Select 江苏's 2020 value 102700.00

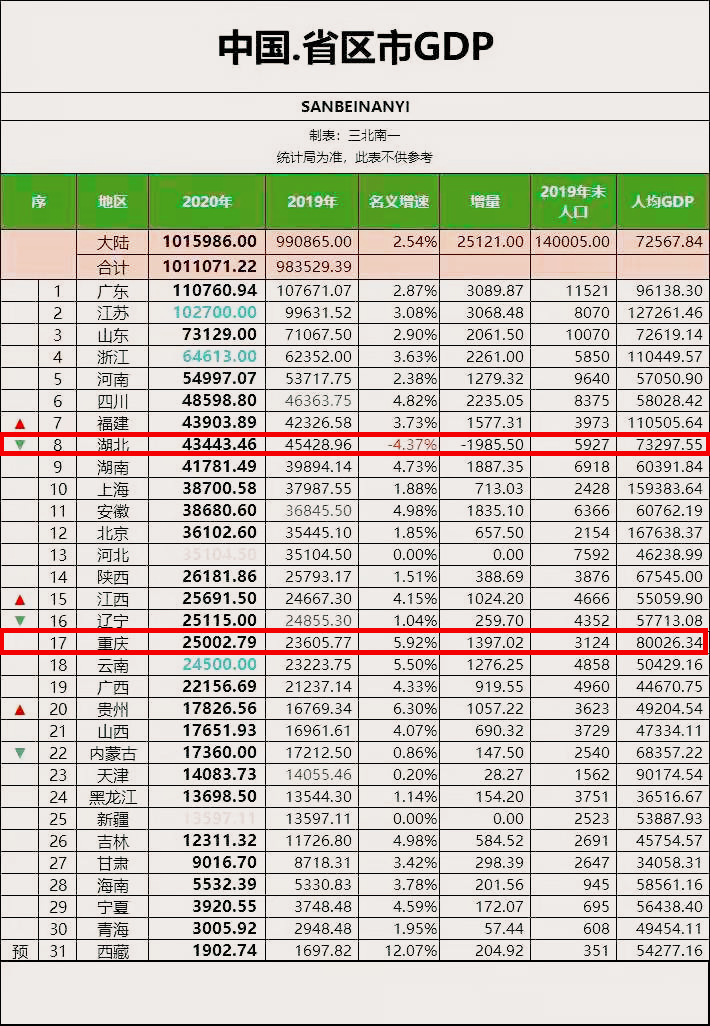[215, 312]
